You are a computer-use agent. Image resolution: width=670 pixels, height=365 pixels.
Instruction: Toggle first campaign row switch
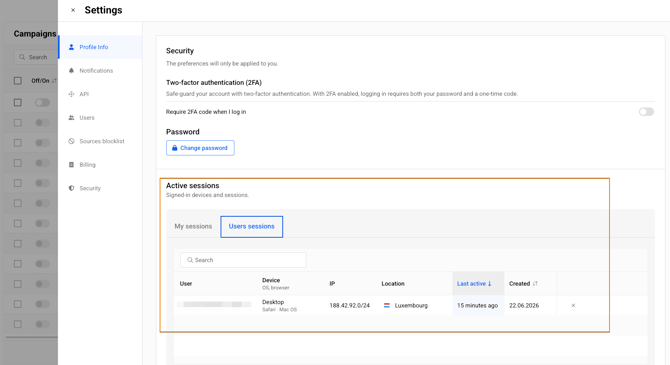click(42, 103)
